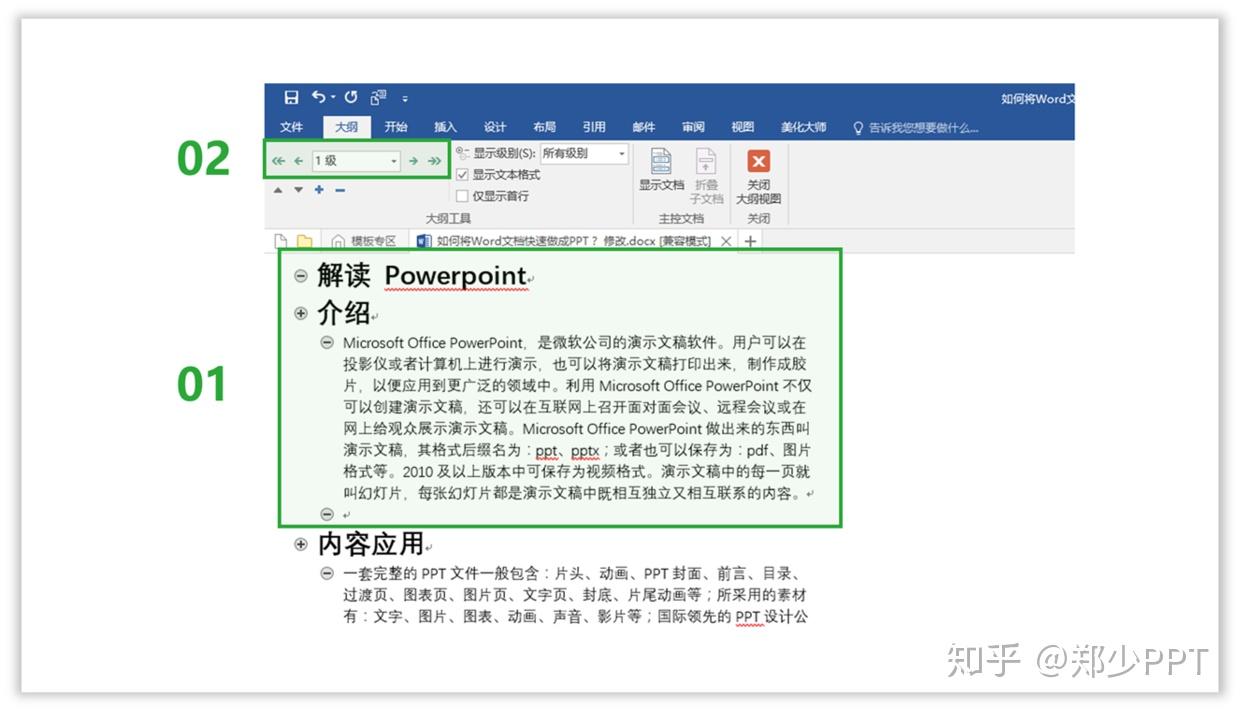Click the 折叠子文档 button

tap(706, 176)
